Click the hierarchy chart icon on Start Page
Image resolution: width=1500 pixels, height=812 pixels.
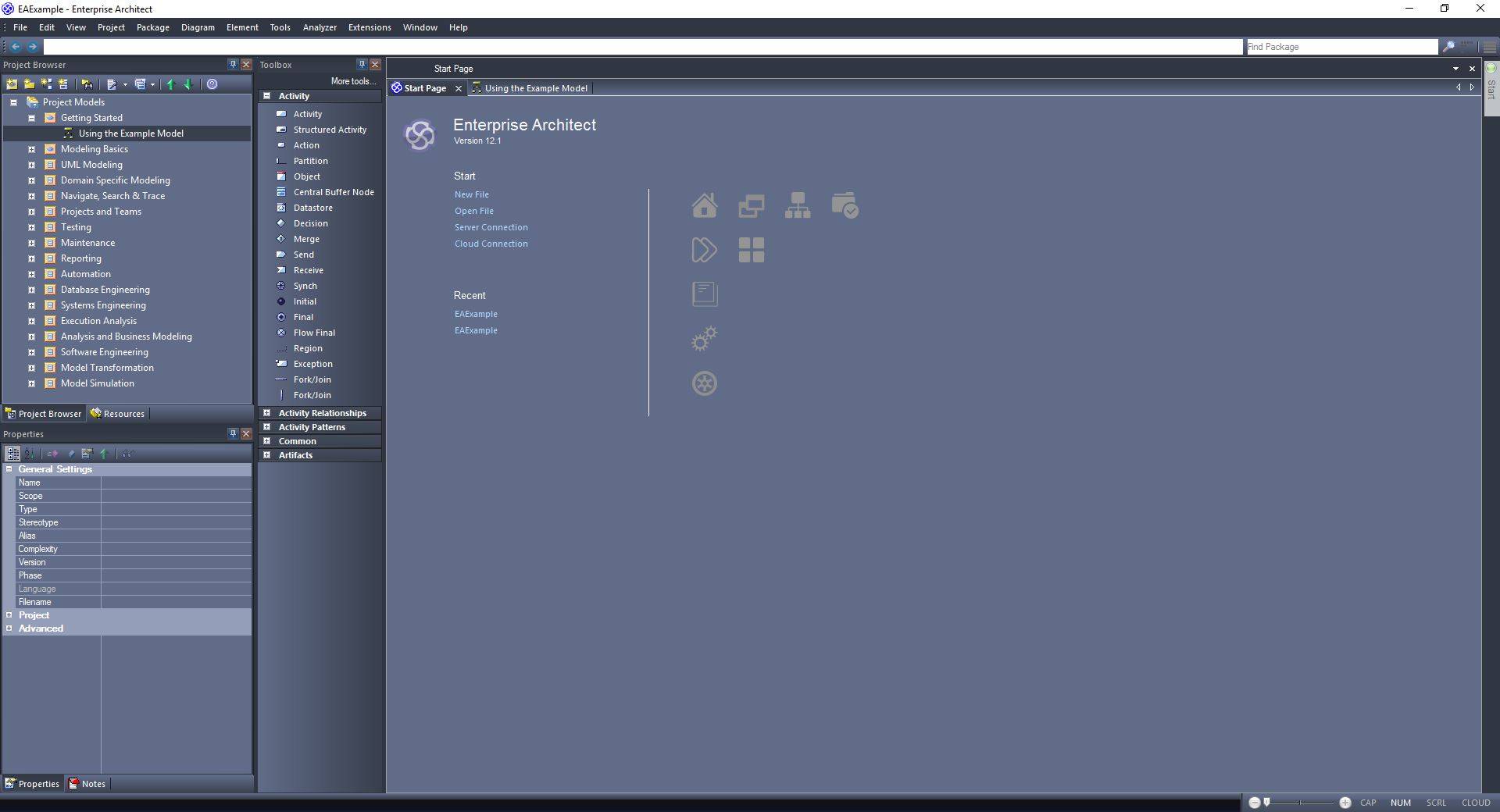click(x=798, y=205)
